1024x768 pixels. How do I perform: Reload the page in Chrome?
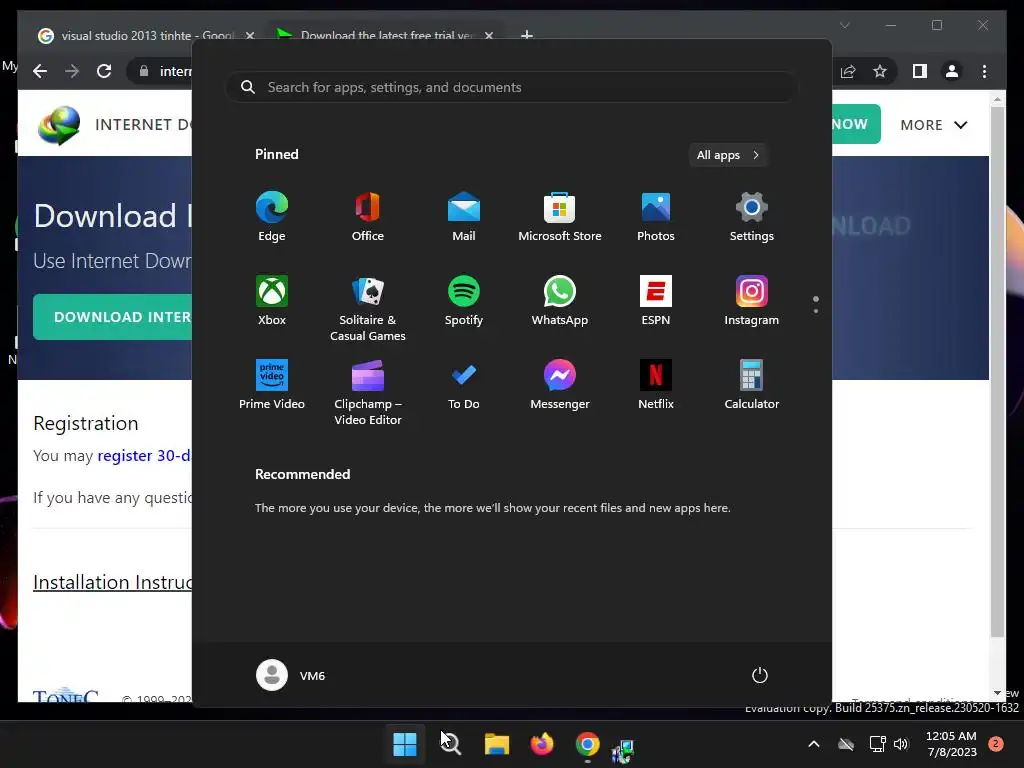[104, 71]
